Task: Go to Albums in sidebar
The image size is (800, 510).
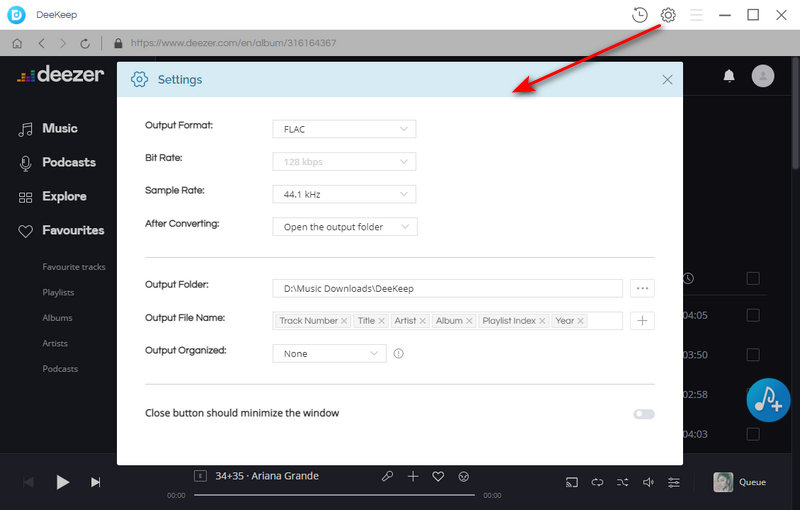Action: (57, 318)
